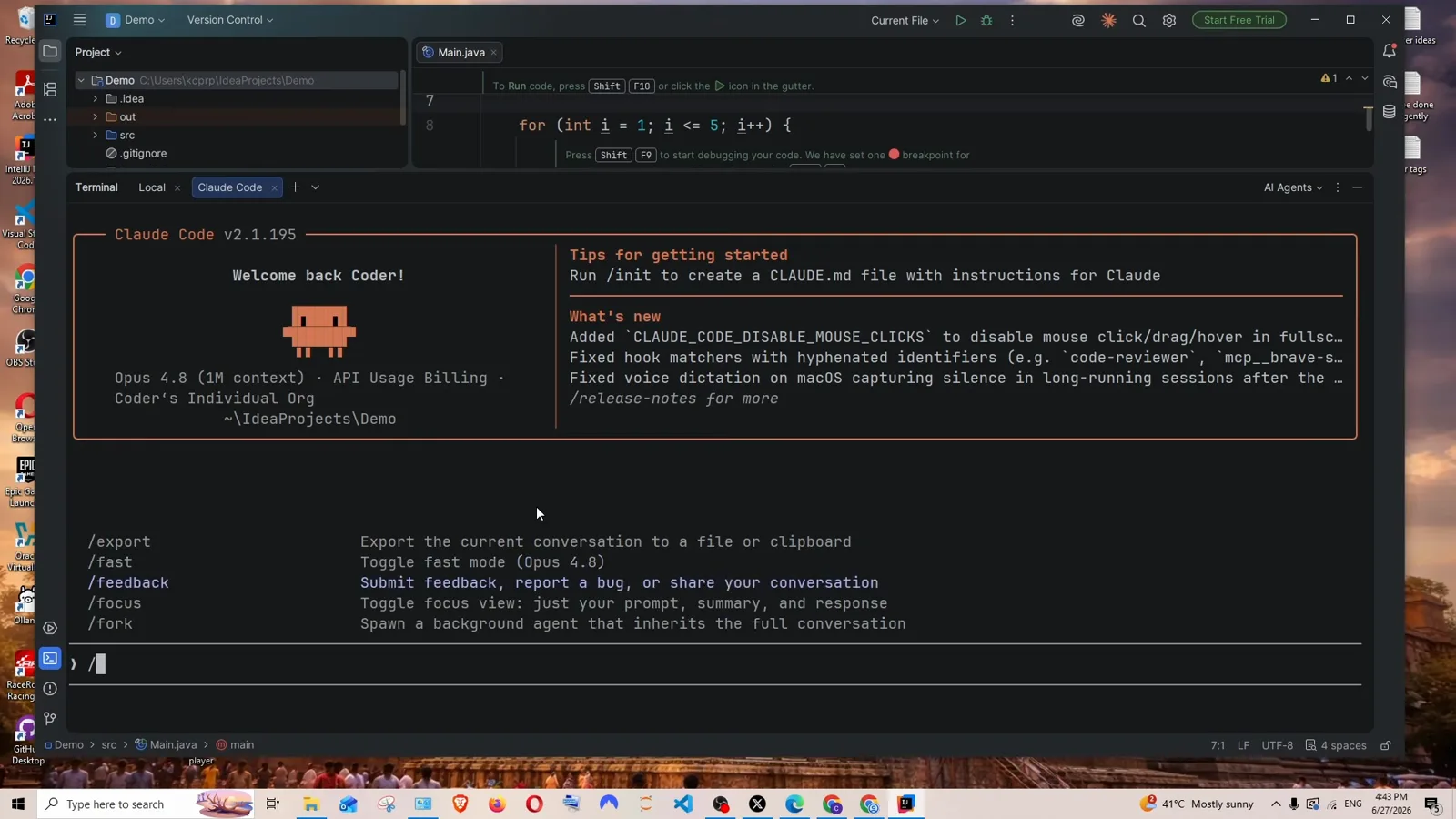Close the Claude Code terminal tab
This screenshot has height=819, width=1456.
(274, 188)
